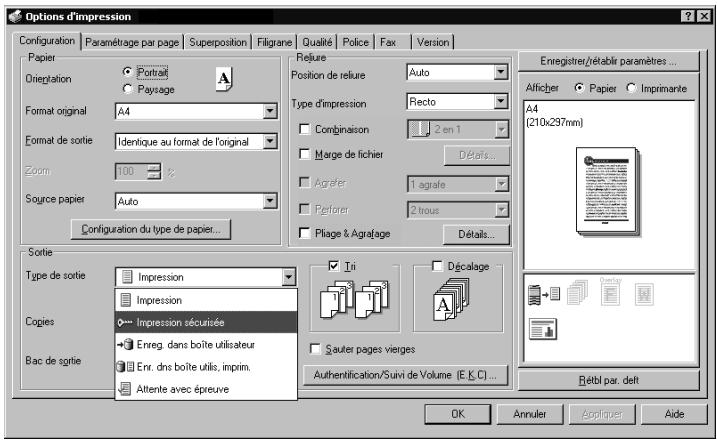Click the watermark W icon in preview panel
This screenshot has width=717, height=442.
click(644, 294)
